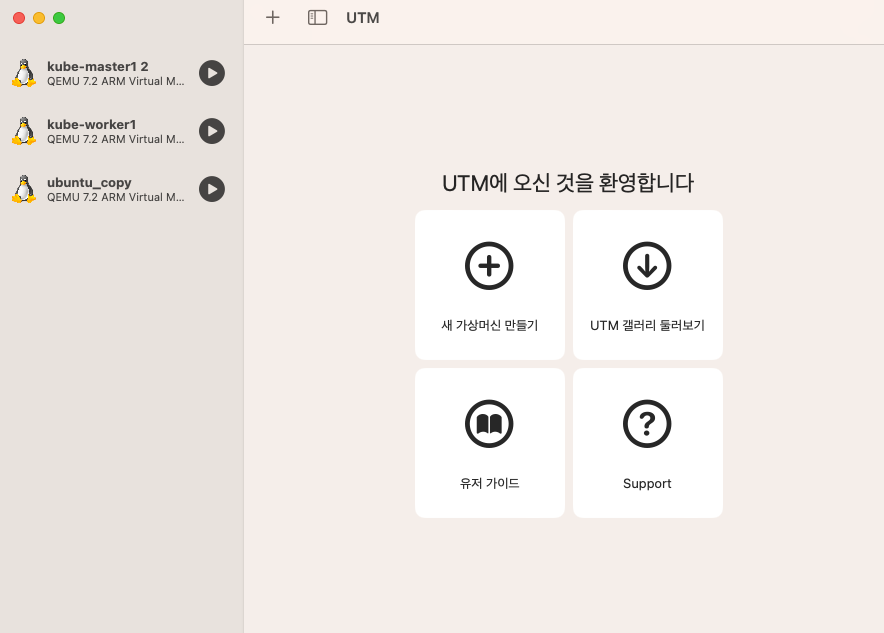
Task: Minimize the window with the yellow button
Action: [x=39, y=18]
